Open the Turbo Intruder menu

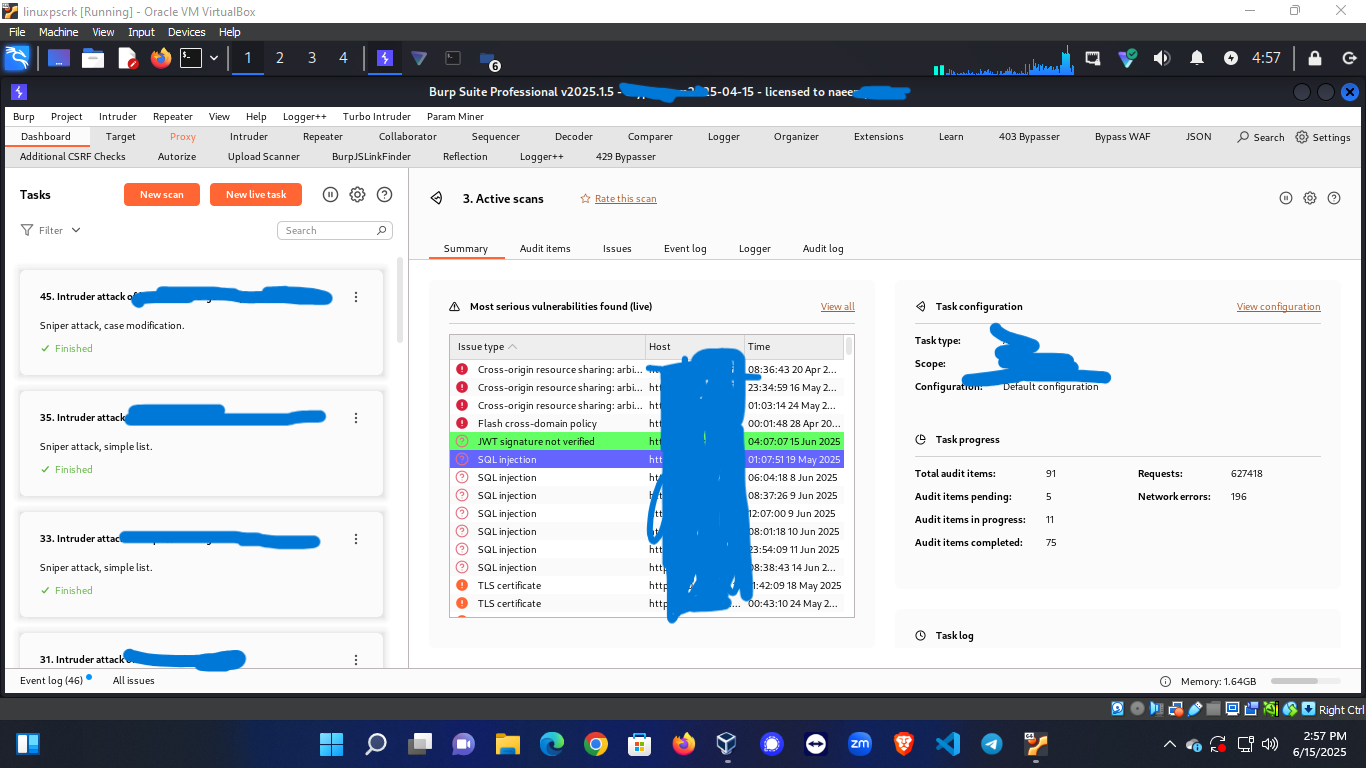pyautogui.click(x=377, y=116)
